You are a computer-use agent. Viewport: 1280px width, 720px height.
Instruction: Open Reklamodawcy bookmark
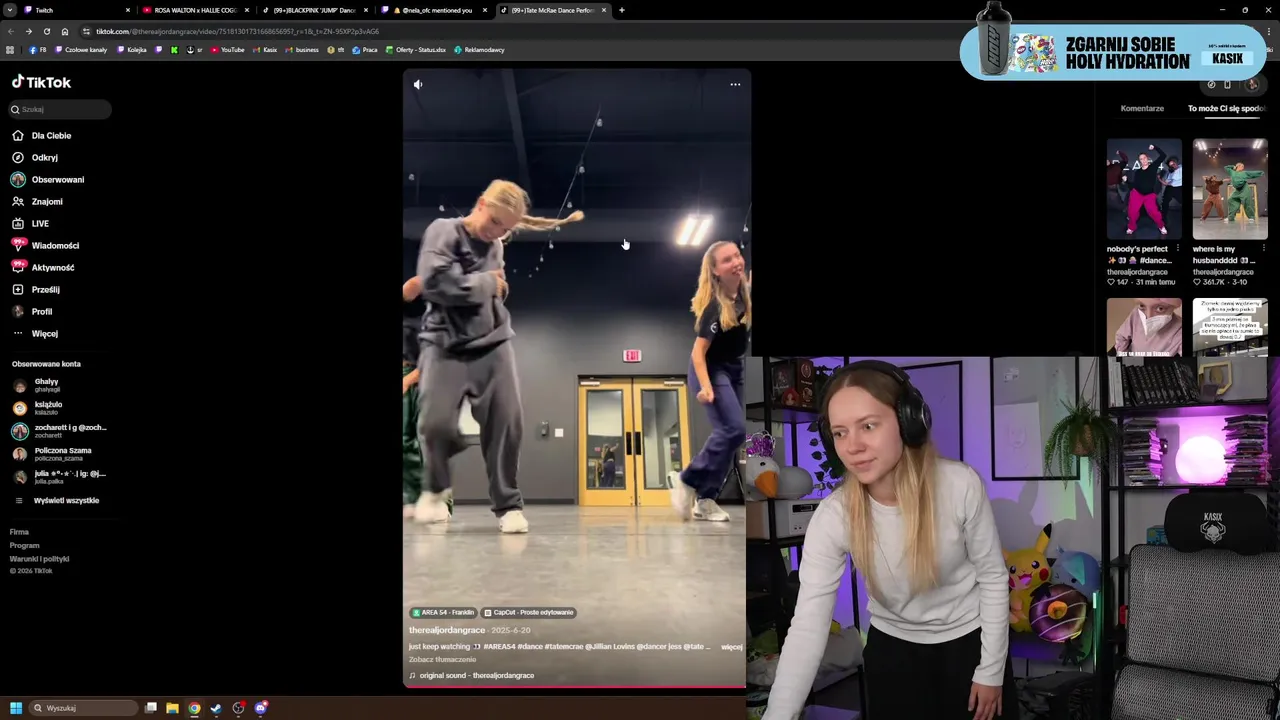click(x=479, y=50)
